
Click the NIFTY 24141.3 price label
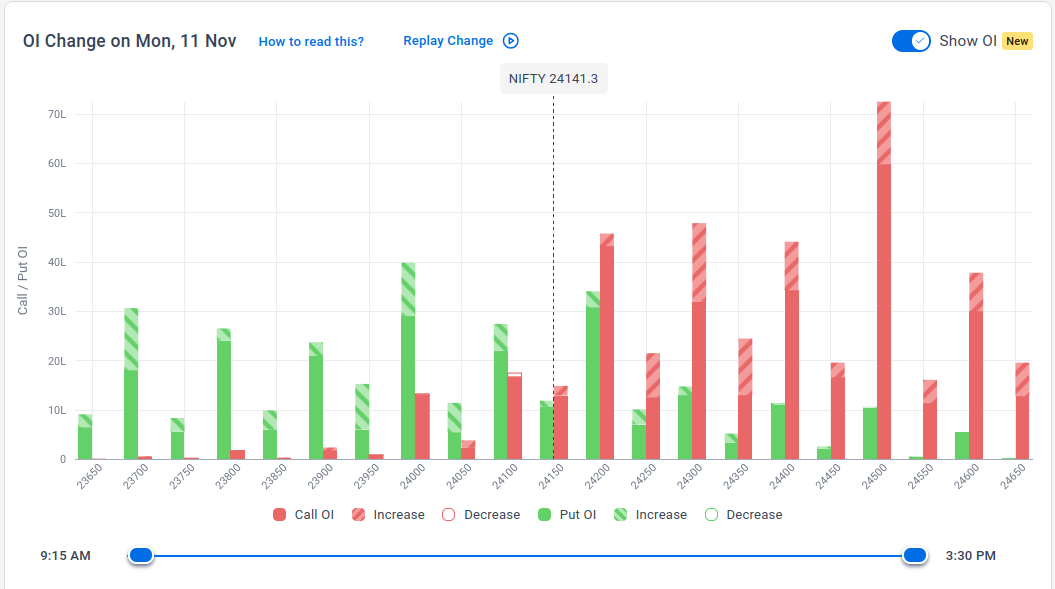click(x=553, y=79)
